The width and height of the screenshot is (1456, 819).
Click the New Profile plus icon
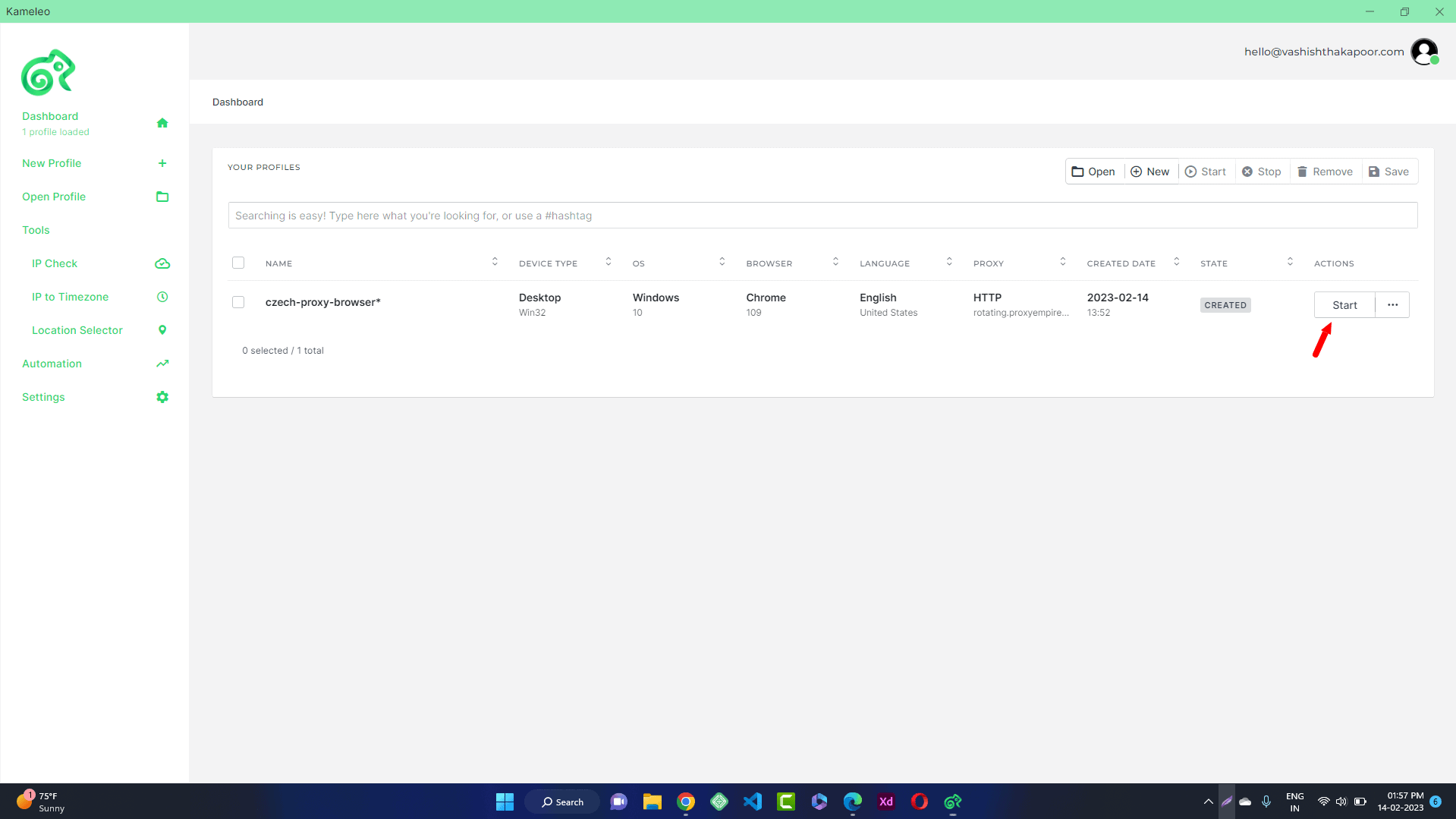pyautogui.click(x=162, y=163)
